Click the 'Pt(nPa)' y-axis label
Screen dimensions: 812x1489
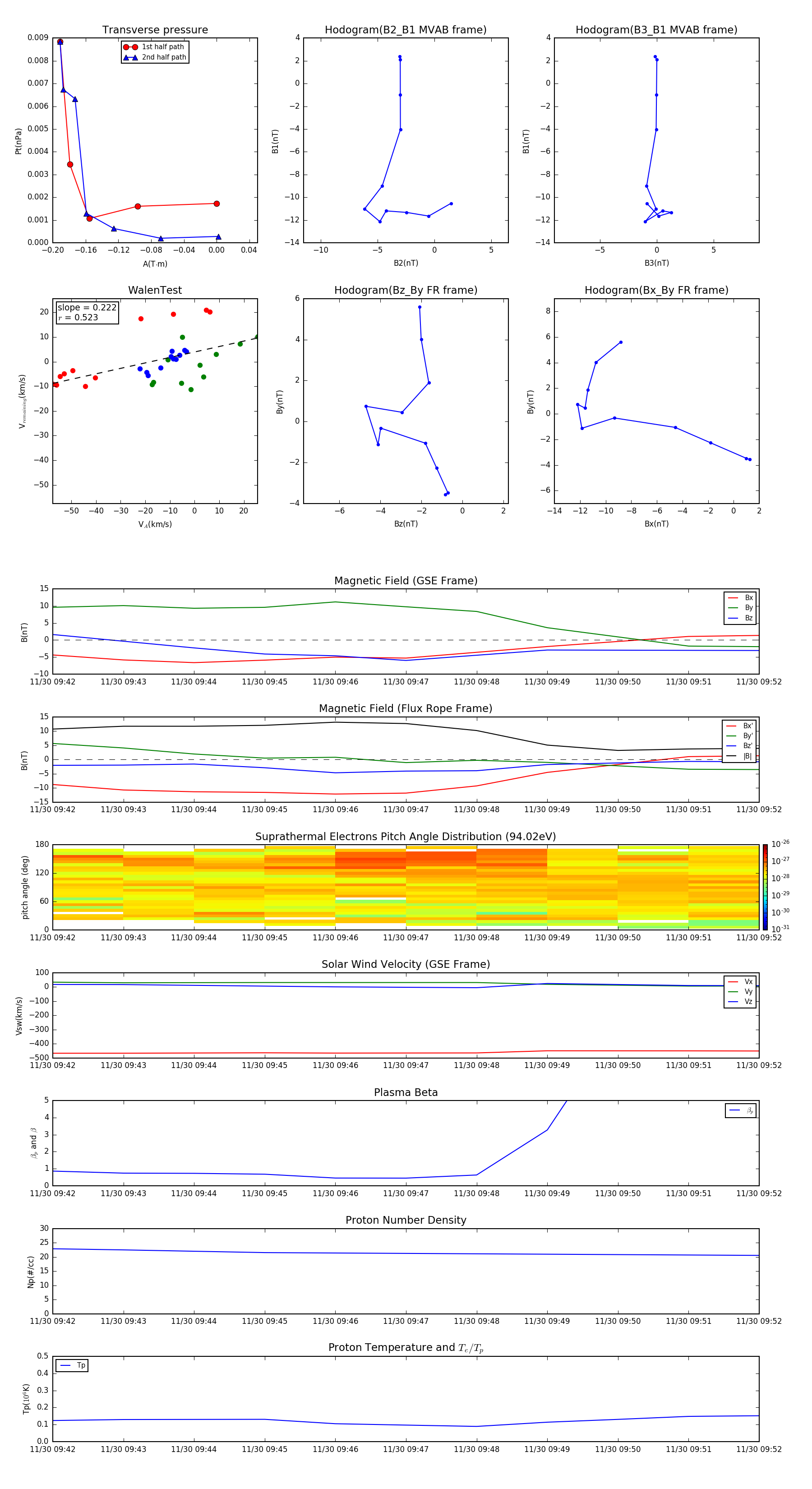coord(18,140)
